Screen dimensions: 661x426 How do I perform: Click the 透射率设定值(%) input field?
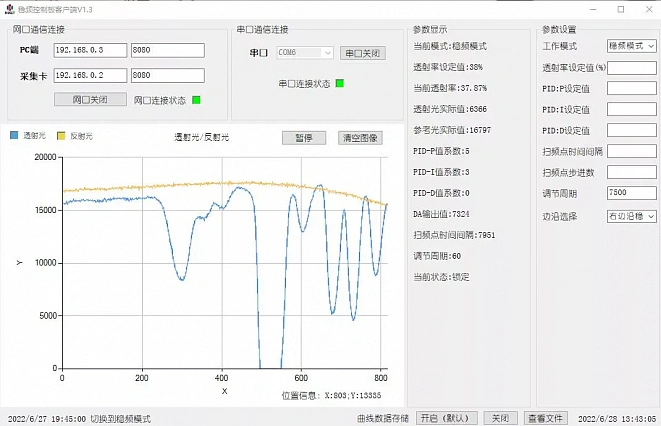[631, 67]
